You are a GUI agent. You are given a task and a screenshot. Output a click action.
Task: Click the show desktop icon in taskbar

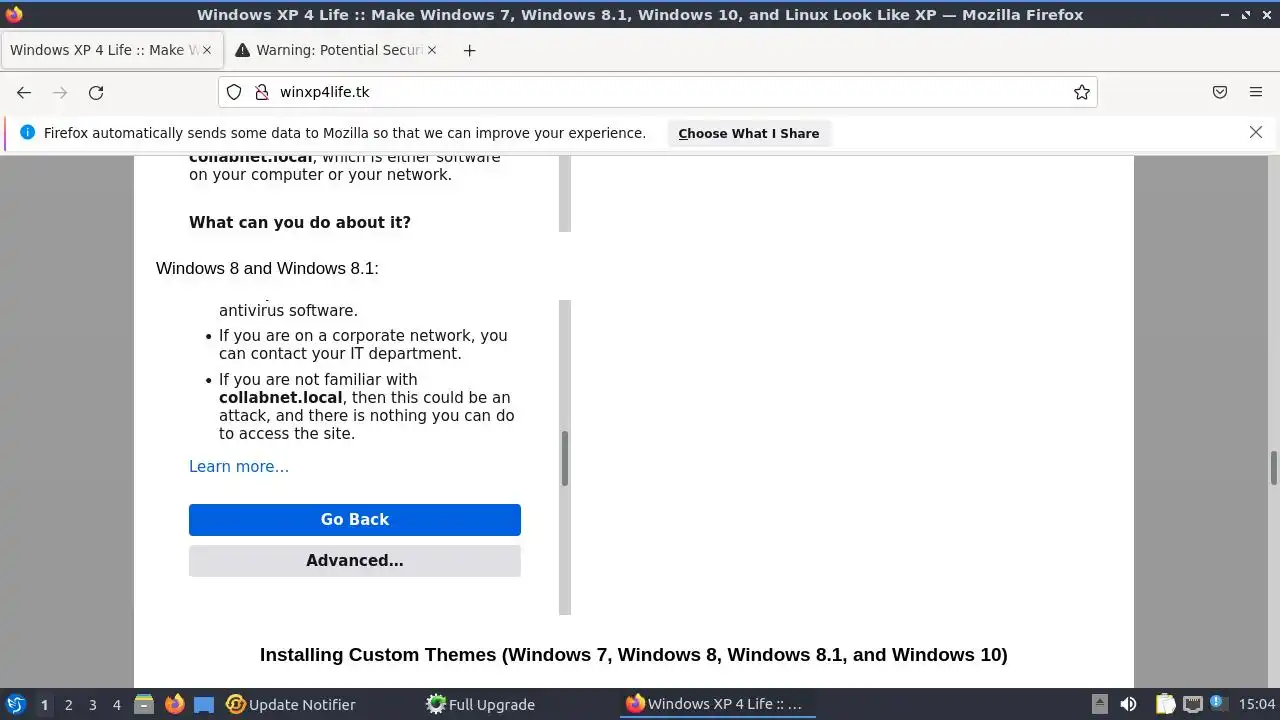coord(204,704)
